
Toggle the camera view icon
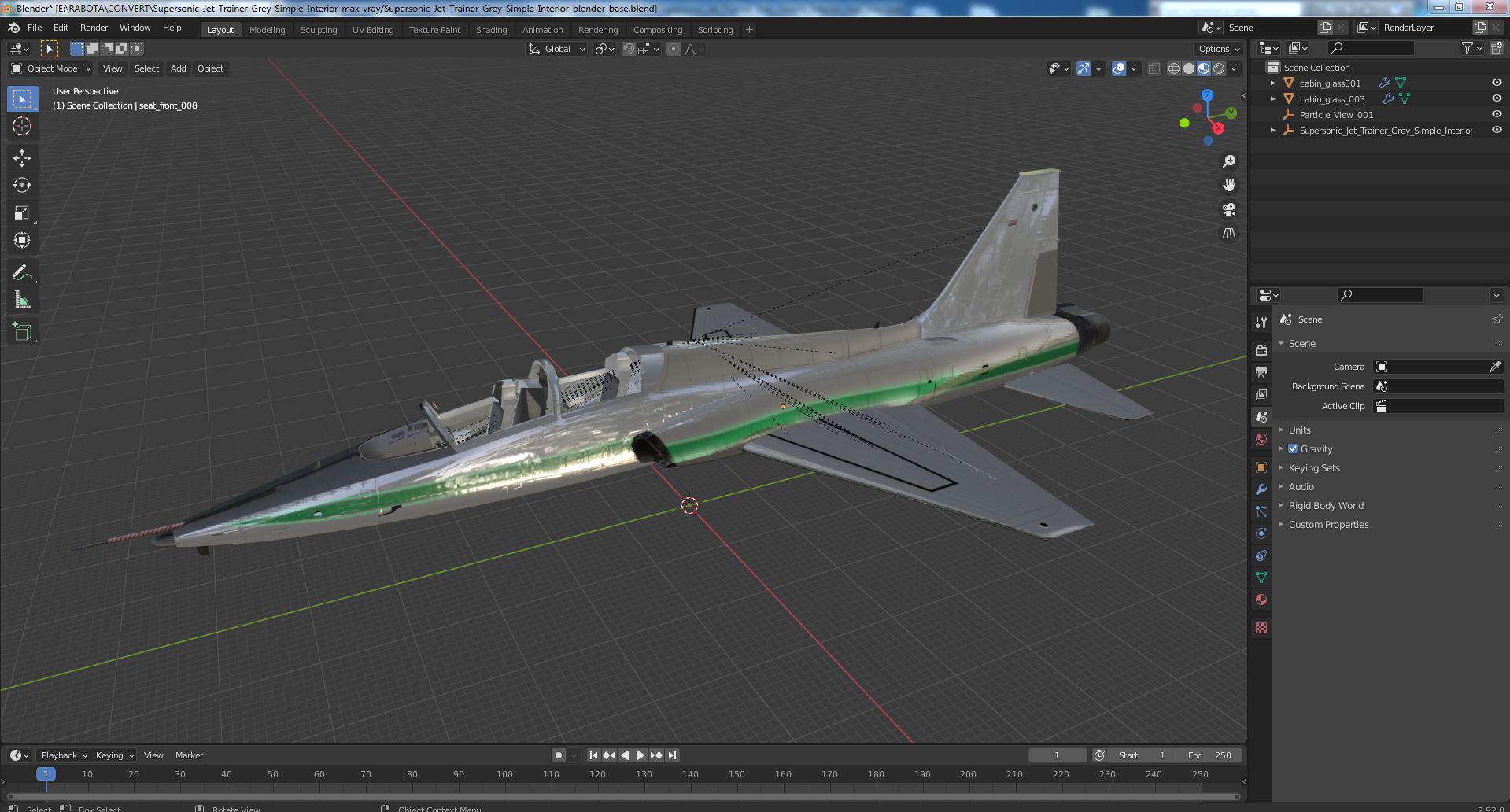coord(1229,209)
